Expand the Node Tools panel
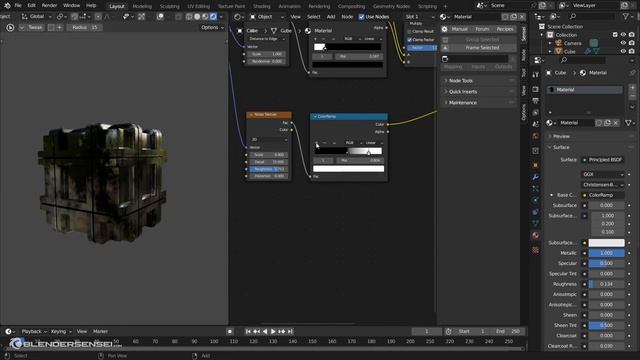The image size is (640, 360). pyautogui.click(x=478, y=81)
